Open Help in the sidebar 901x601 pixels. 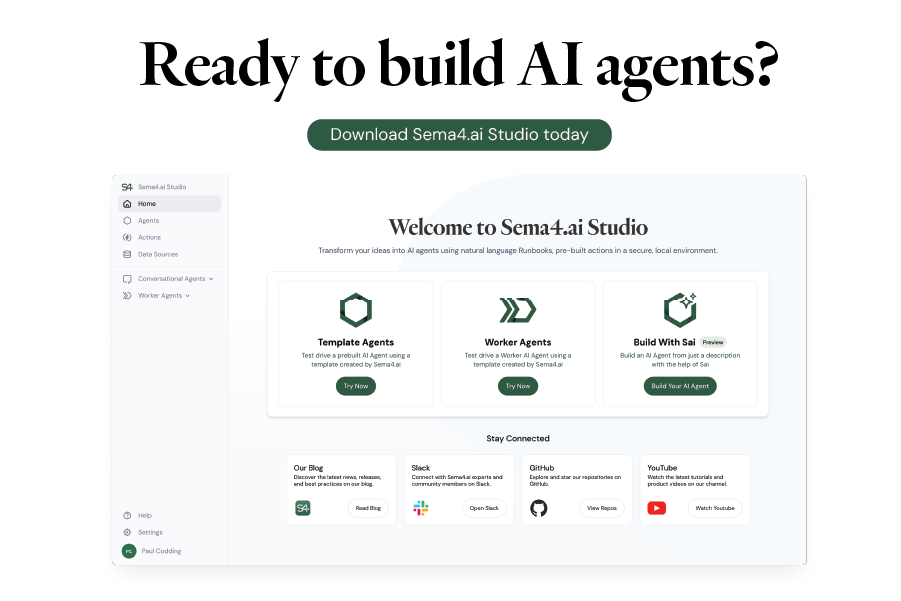coord(170,515)
